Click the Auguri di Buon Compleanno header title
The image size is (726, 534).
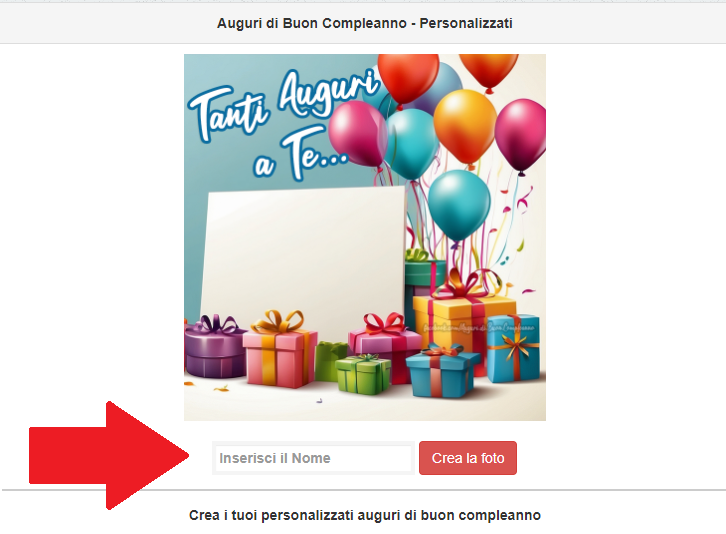(364, 23)
